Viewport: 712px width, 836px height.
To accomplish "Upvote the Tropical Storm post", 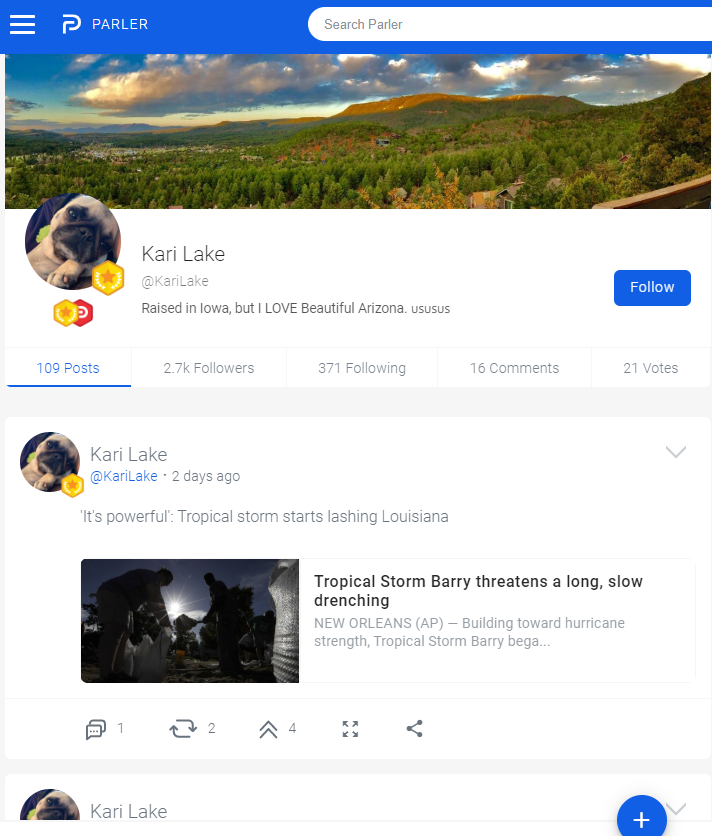I will tap(268, 729).
